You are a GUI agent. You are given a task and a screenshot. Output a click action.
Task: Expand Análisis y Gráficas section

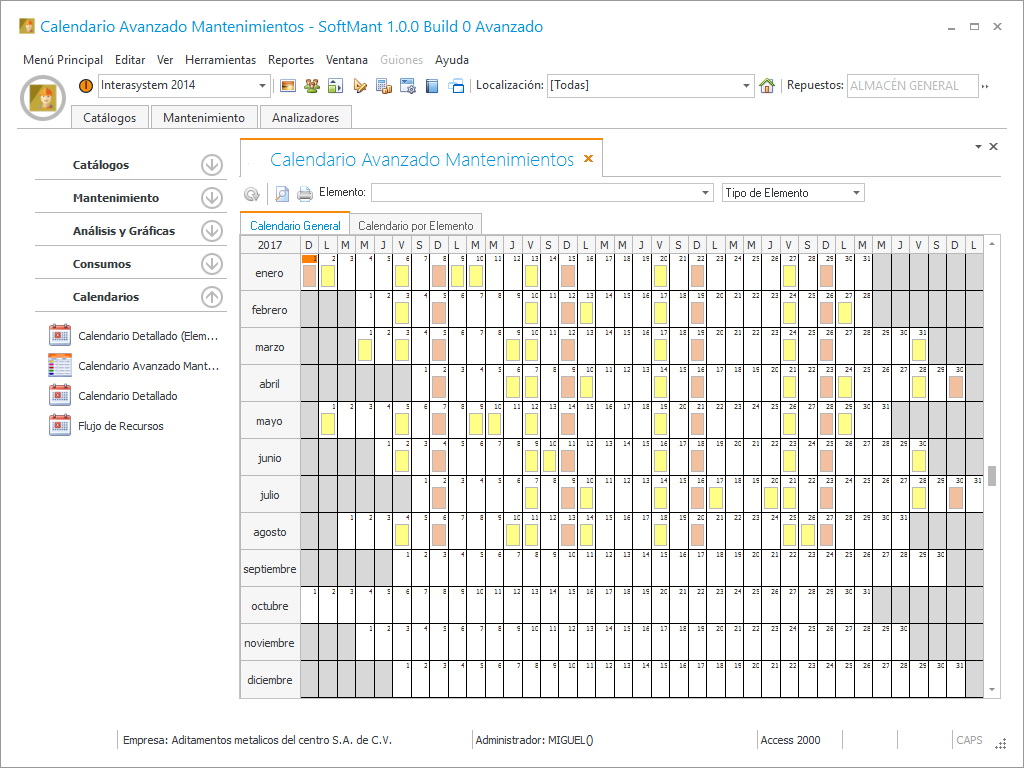pos(211,231)
